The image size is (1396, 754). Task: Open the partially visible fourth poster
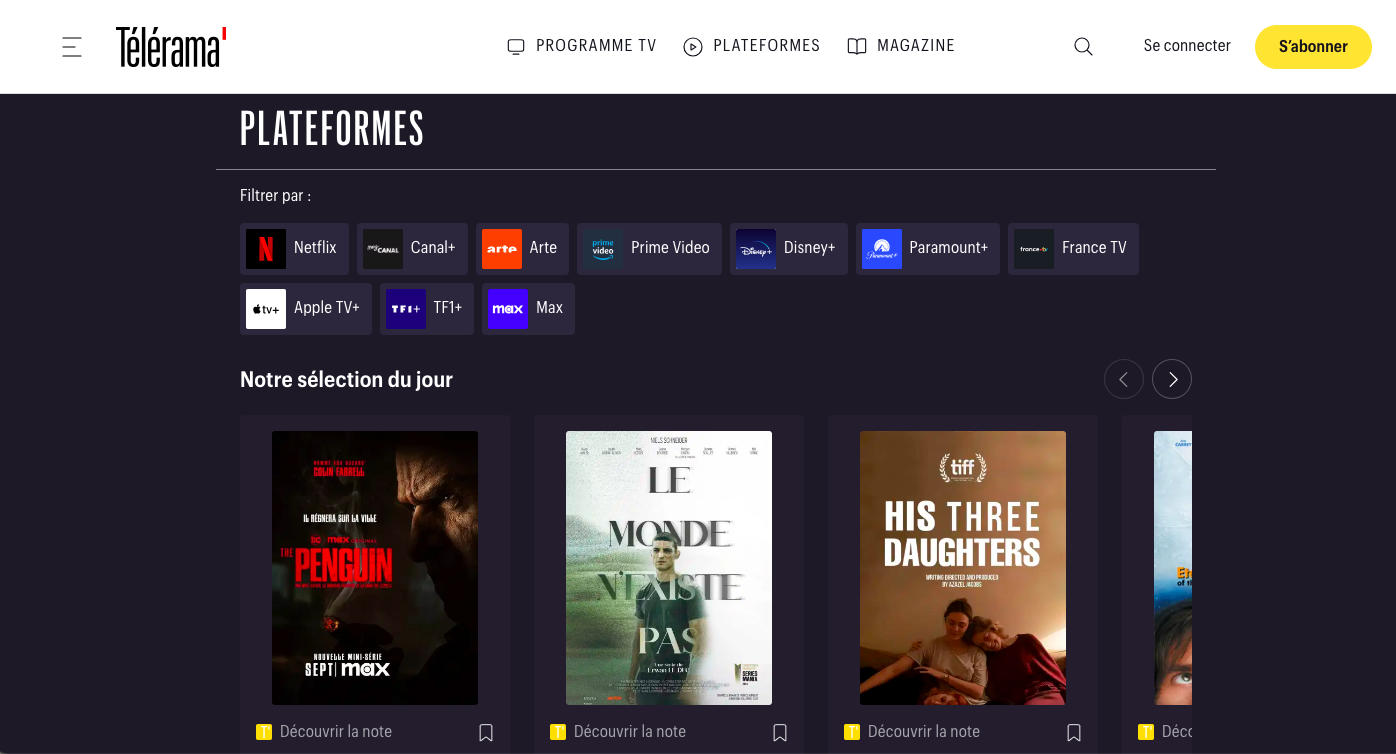coord(1173,568)
